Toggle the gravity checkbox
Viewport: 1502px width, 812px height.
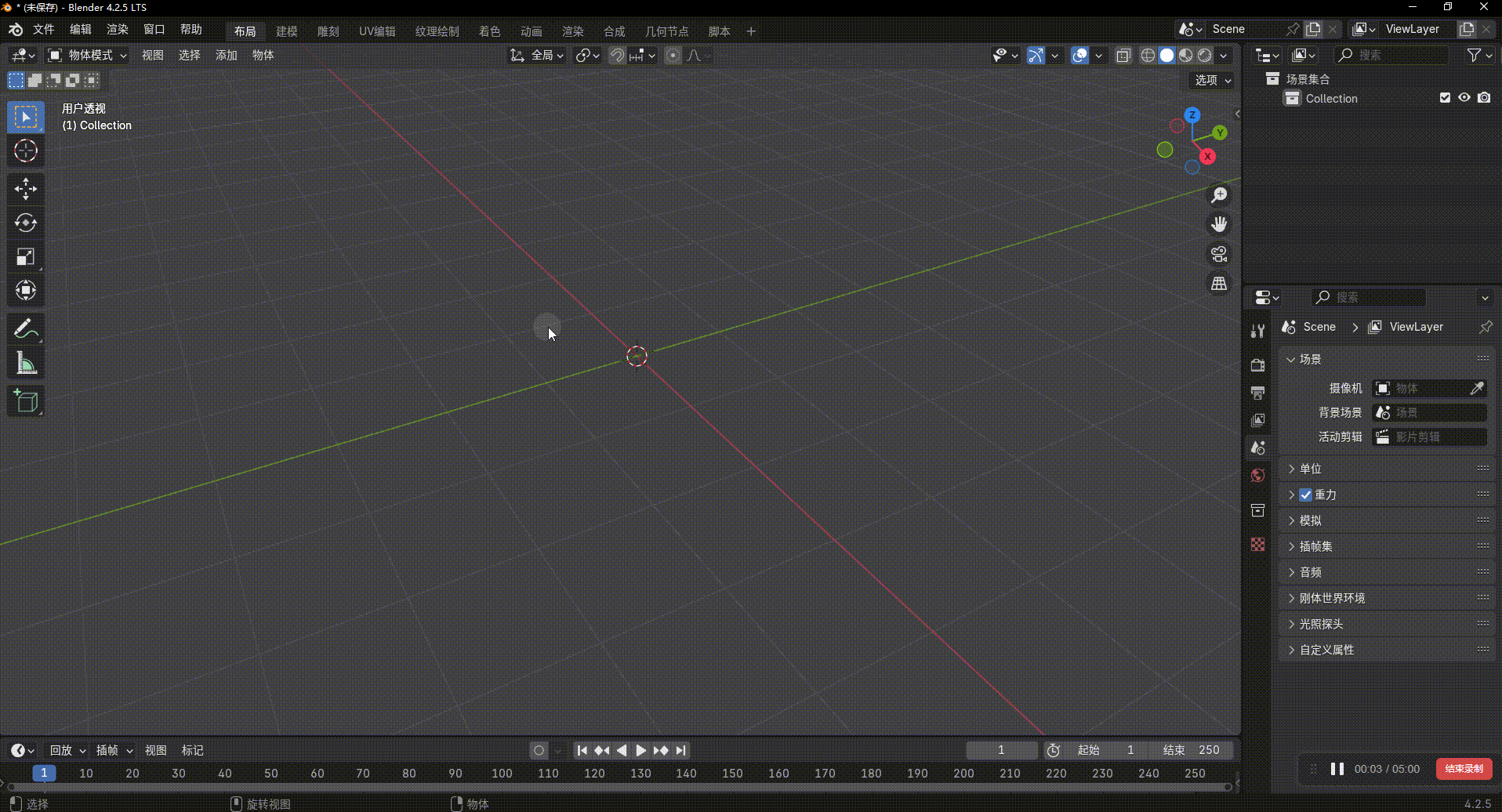pos(1305,495)
